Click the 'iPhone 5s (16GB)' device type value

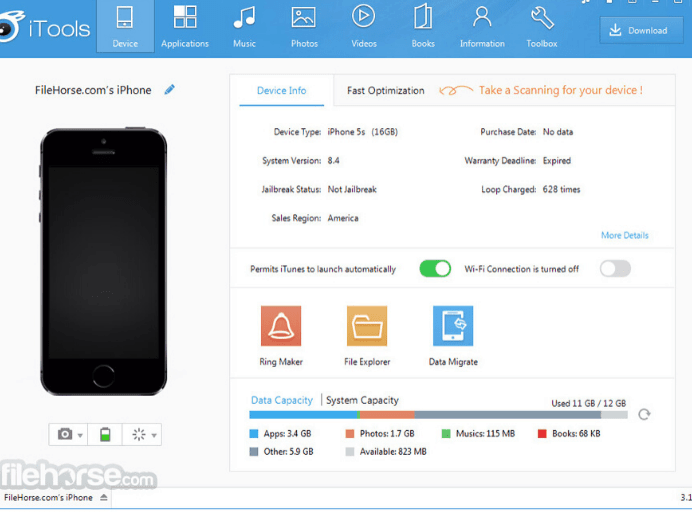(363, 132)
